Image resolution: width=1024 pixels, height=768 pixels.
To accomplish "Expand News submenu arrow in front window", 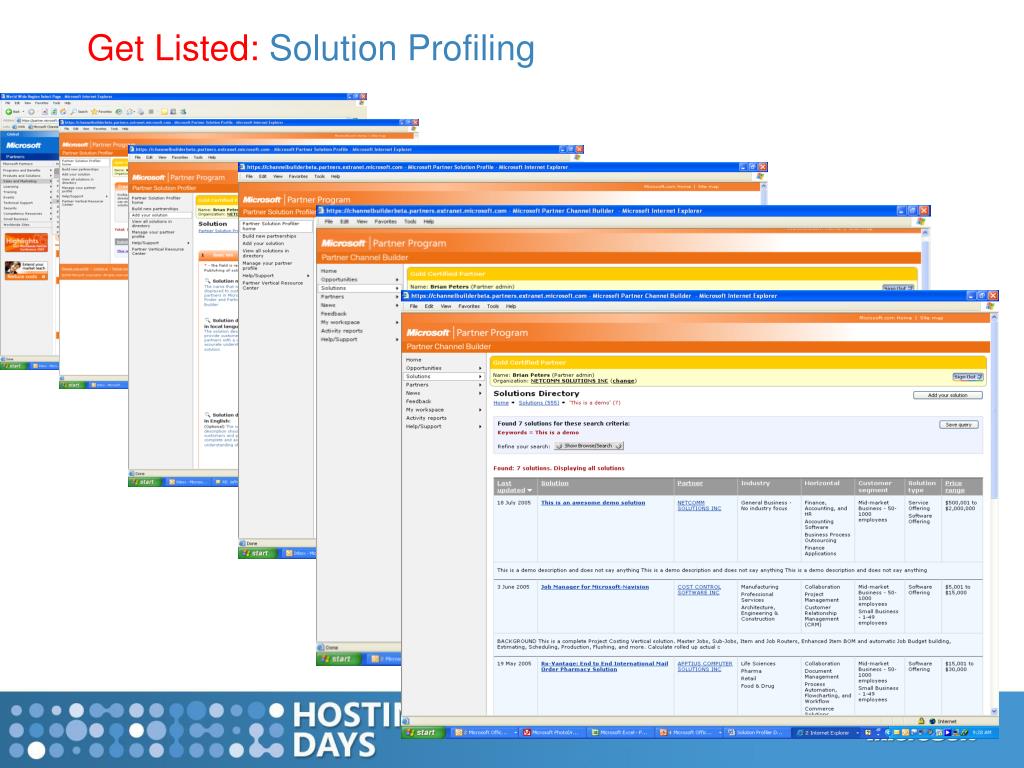I will (x=480, y=393).
